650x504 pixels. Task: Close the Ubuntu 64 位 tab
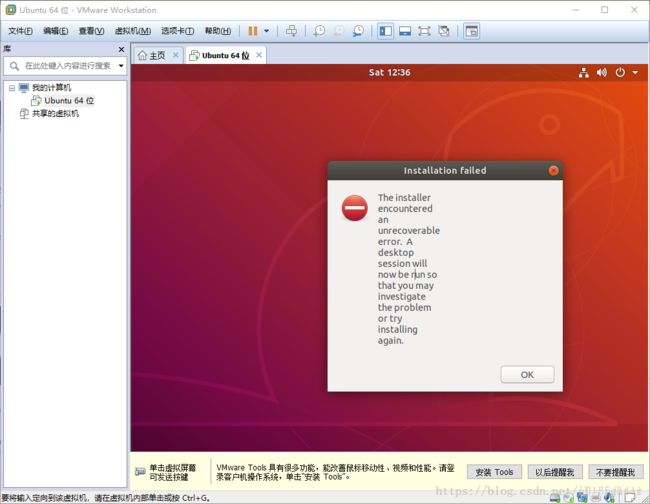coord(259,55)
